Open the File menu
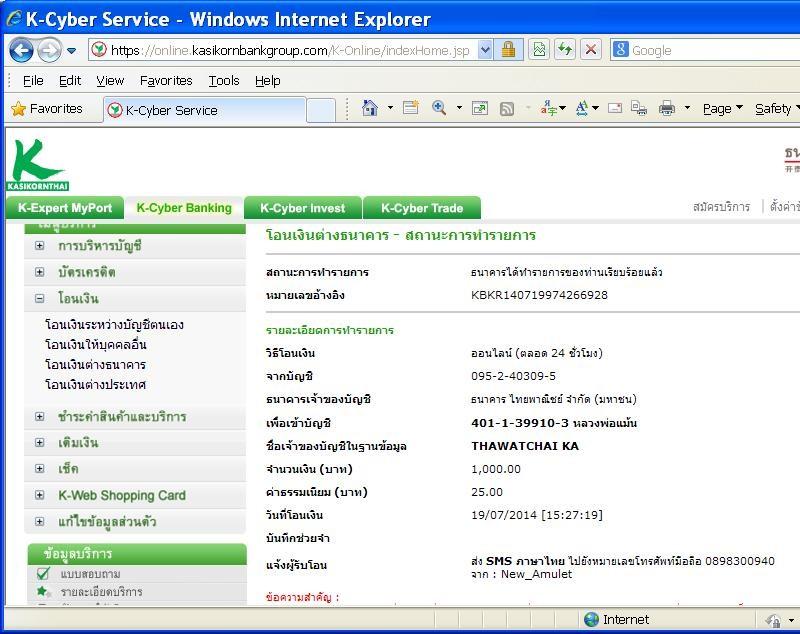 (x=33, y=81)
